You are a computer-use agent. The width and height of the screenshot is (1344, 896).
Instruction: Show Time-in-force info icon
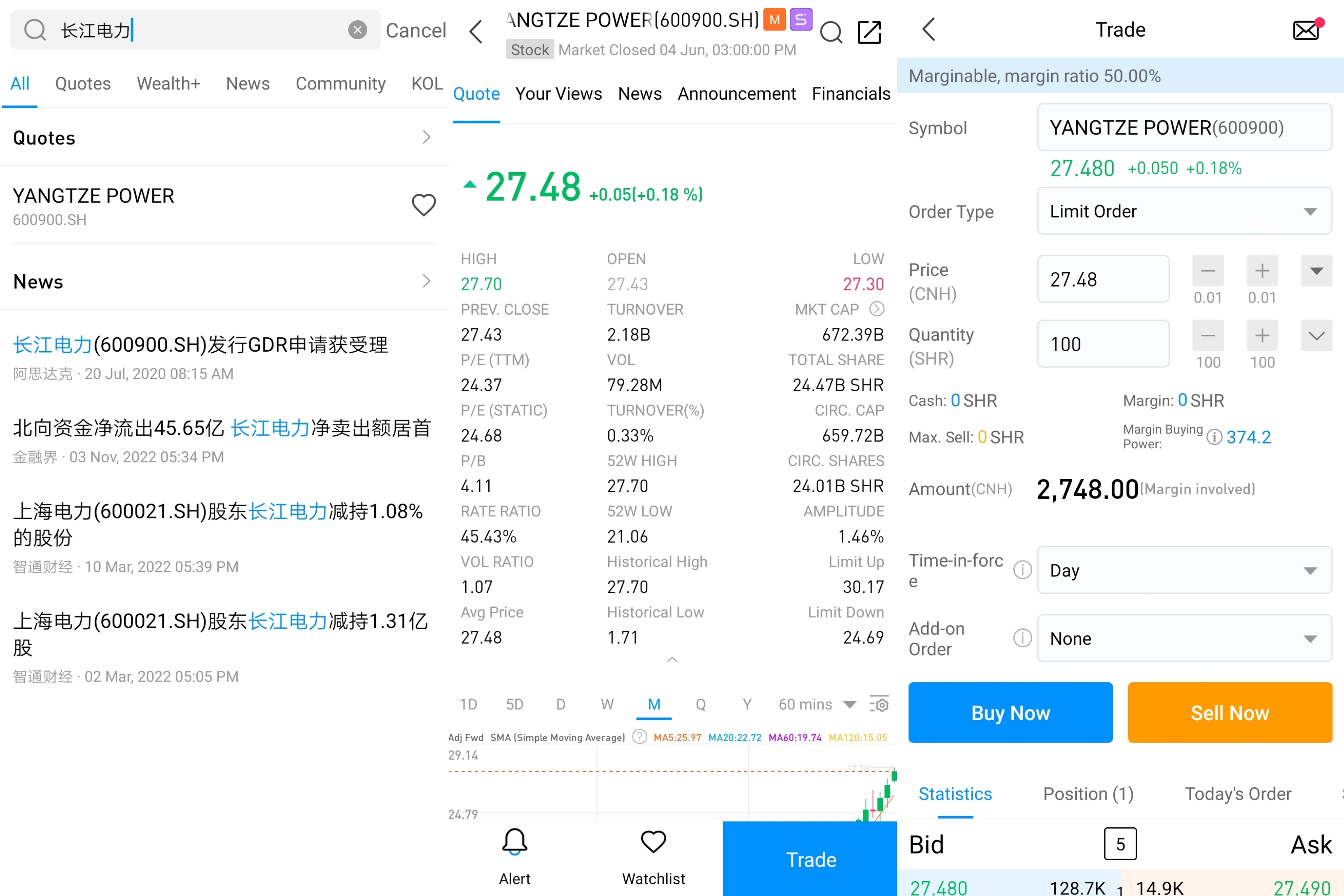click(x=1022, y=570)
